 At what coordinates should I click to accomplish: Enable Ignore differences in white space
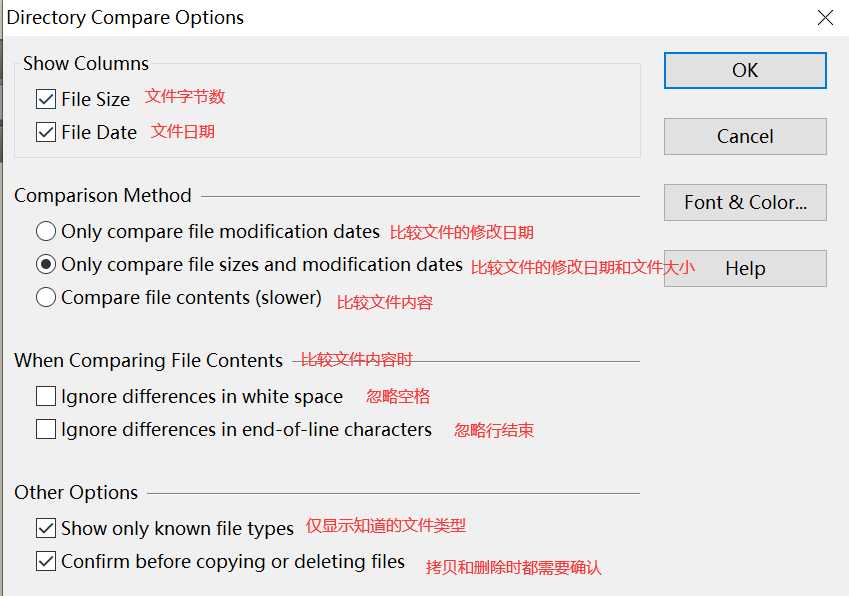coord(46,397)
